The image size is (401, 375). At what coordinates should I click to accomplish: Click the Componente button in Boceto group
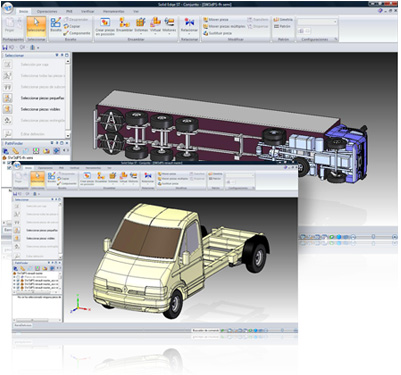(77, 33)
